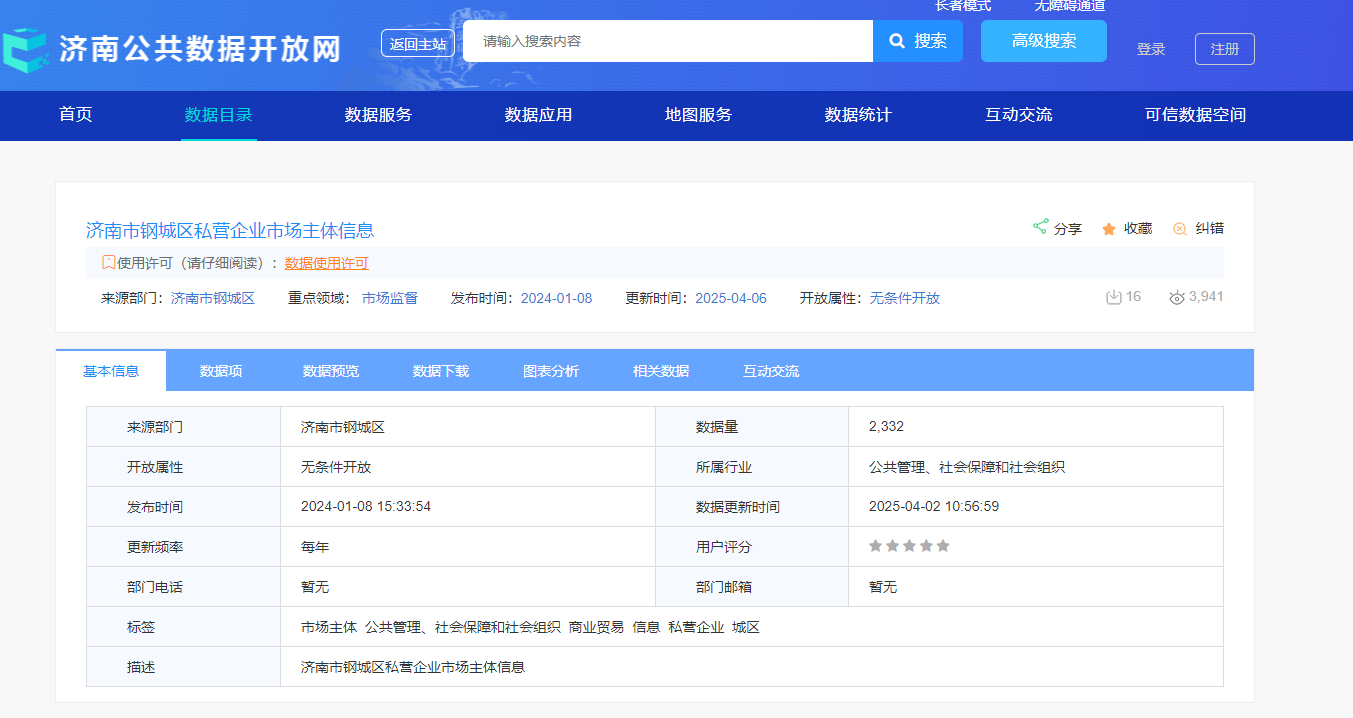Click the 商业贸易 tag
Viewport: 1353px width, 718px height.
tap(596, 627)
